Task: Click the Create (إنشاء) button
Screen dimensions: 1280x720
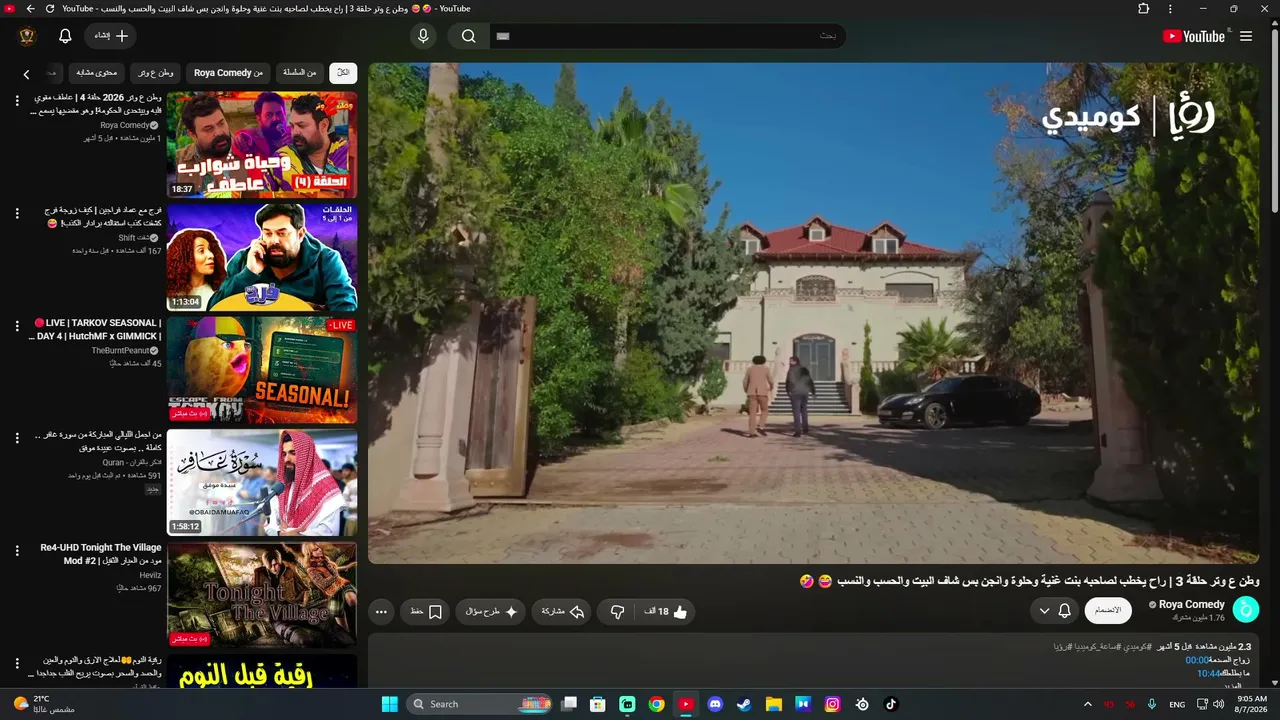Action: (110, 36)
